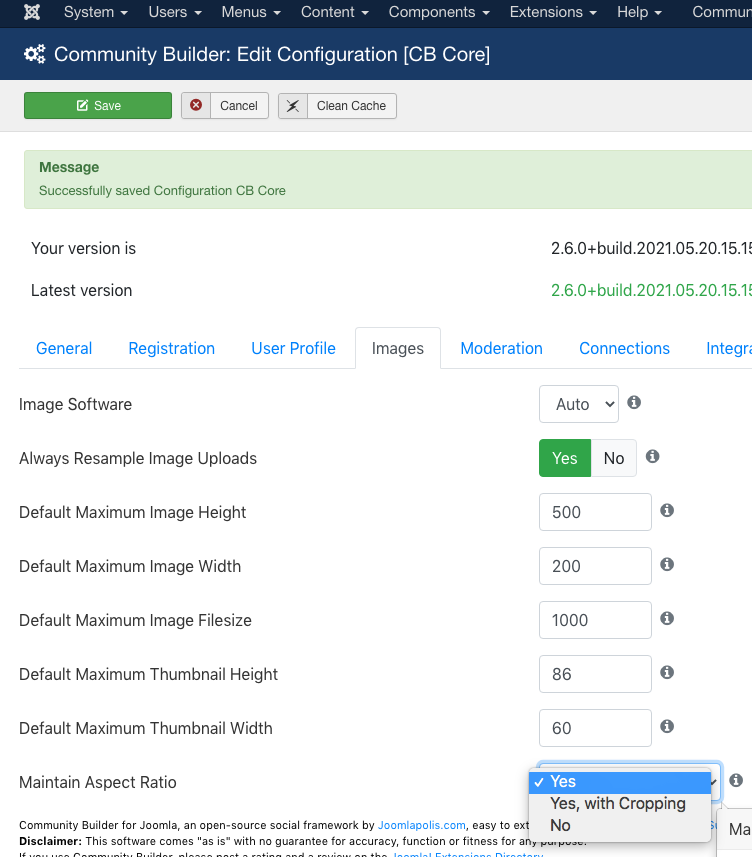
Task: Edit the Default Maximum Thumbnail Height field
Action: pos(595,674)
